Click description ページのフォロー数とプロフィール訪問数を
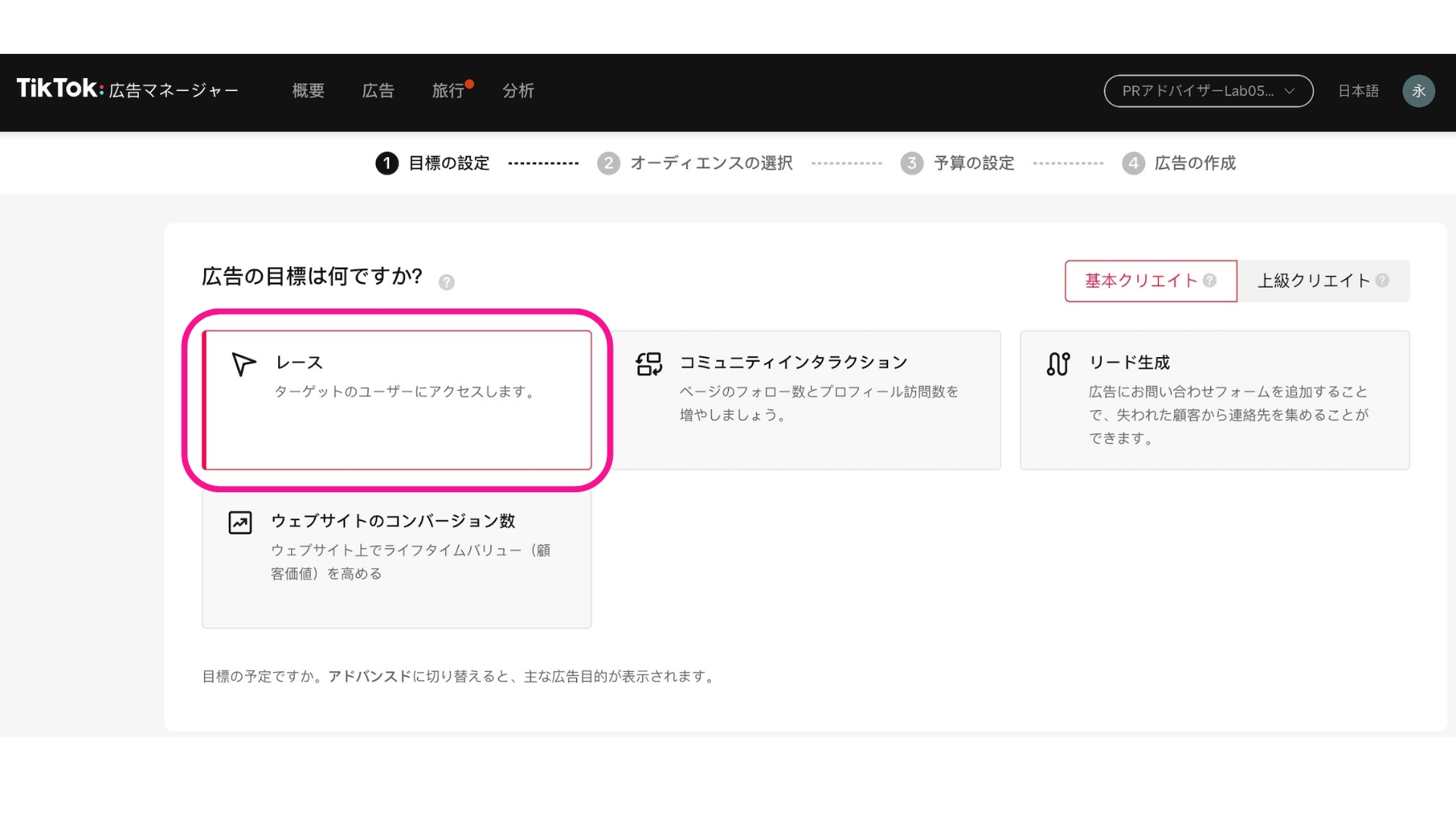Viewport: 1456px width, 819px height. coord(819,392)
